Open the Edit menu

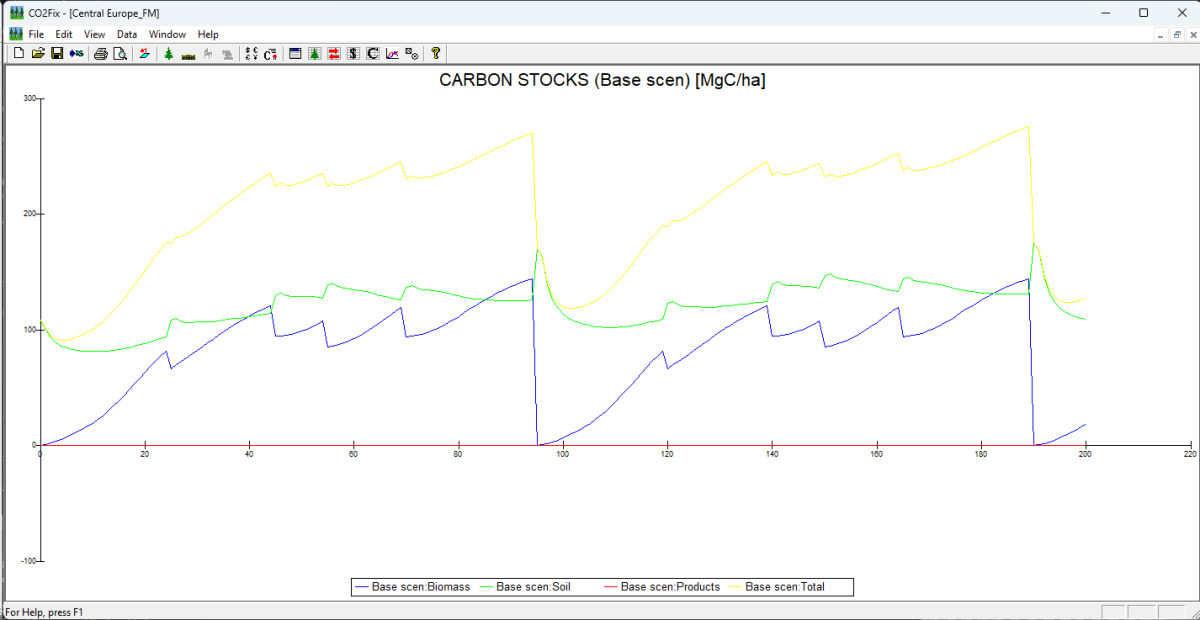[64, 34]
